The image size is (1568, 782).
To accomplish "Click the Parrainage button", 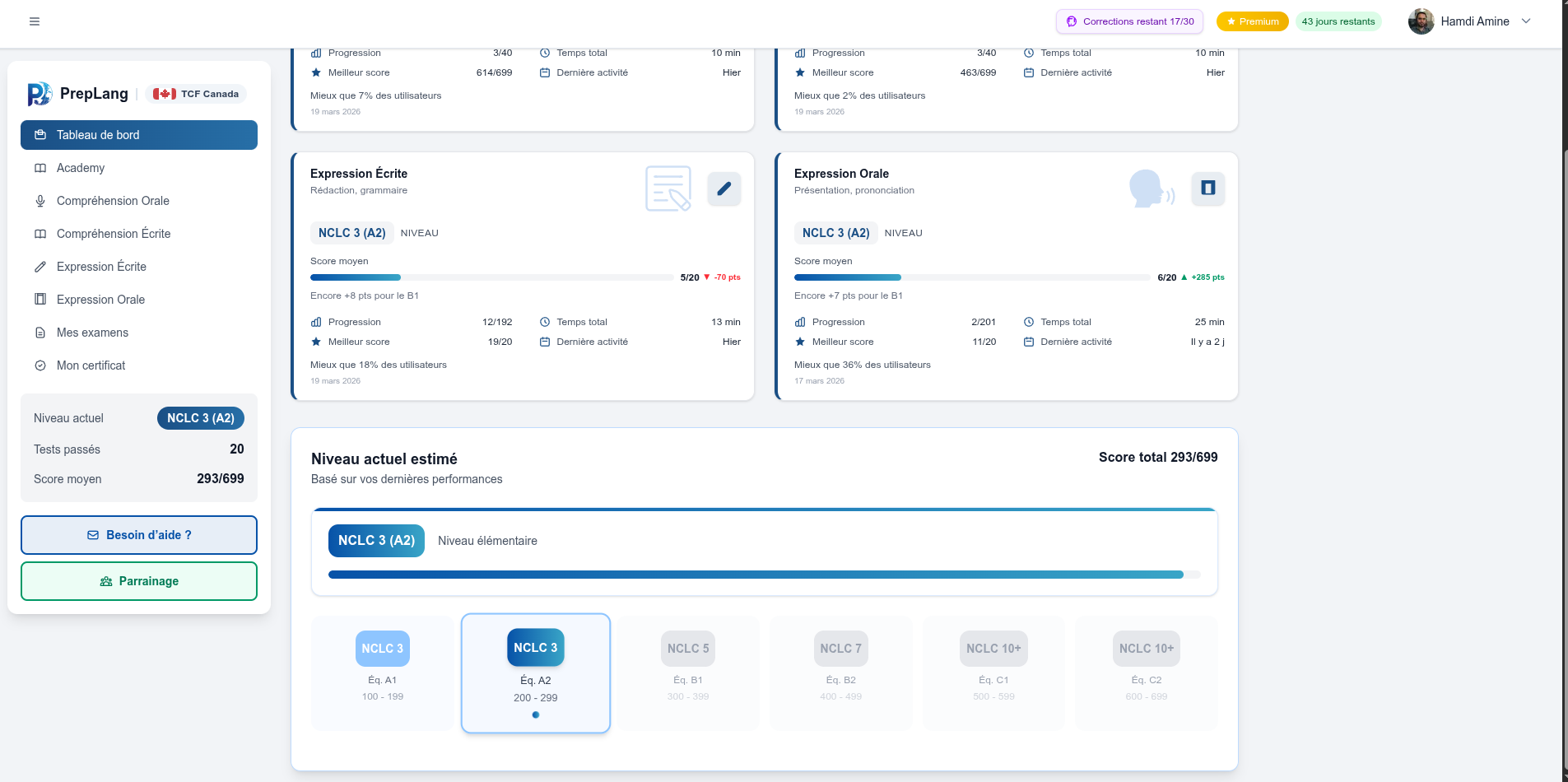I will click(138, 581).
